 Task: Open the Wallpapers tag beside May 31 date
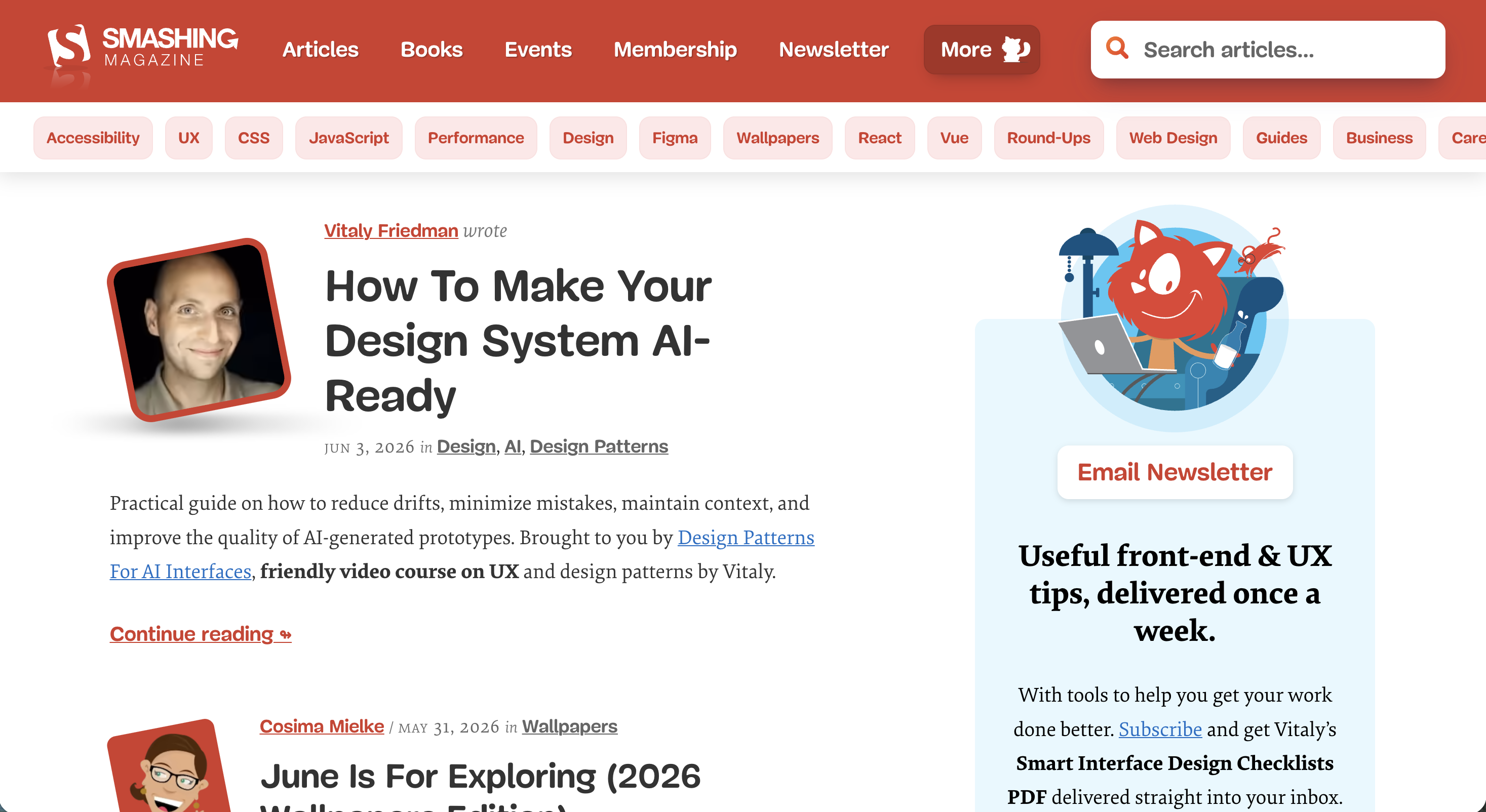point(569,726)
